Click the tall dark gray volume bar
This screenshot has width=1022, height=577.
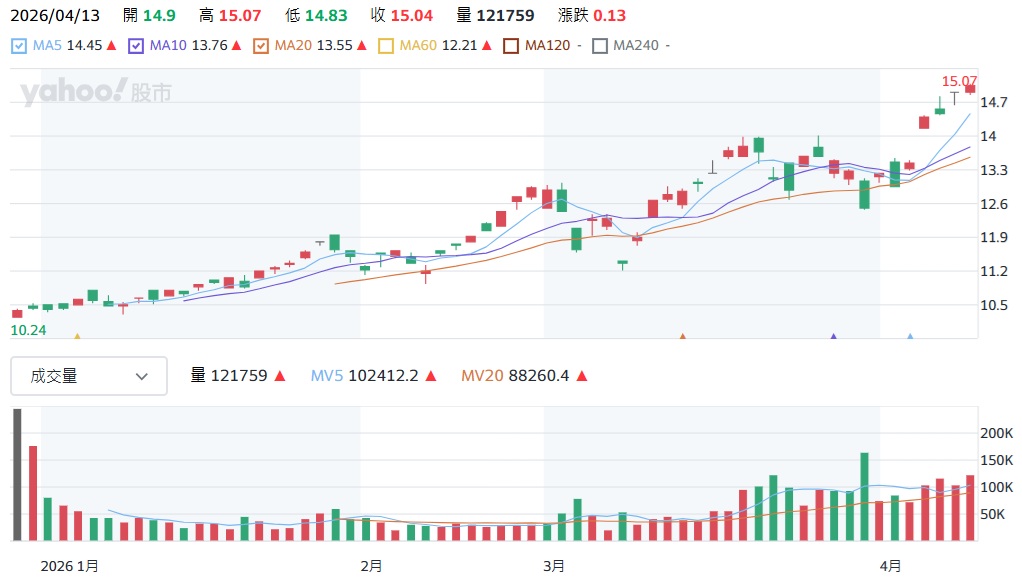17,475
